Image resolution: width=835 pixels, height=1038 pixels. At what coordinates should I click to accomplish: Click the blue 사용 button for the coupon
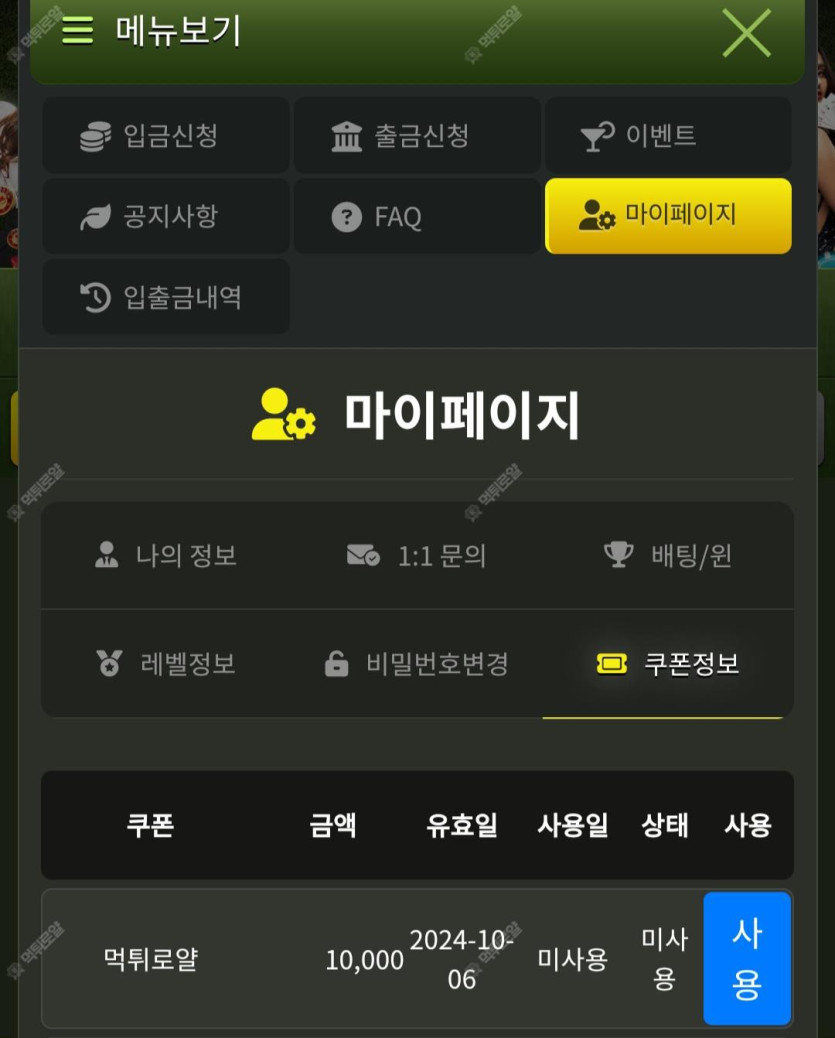point(747,959)
